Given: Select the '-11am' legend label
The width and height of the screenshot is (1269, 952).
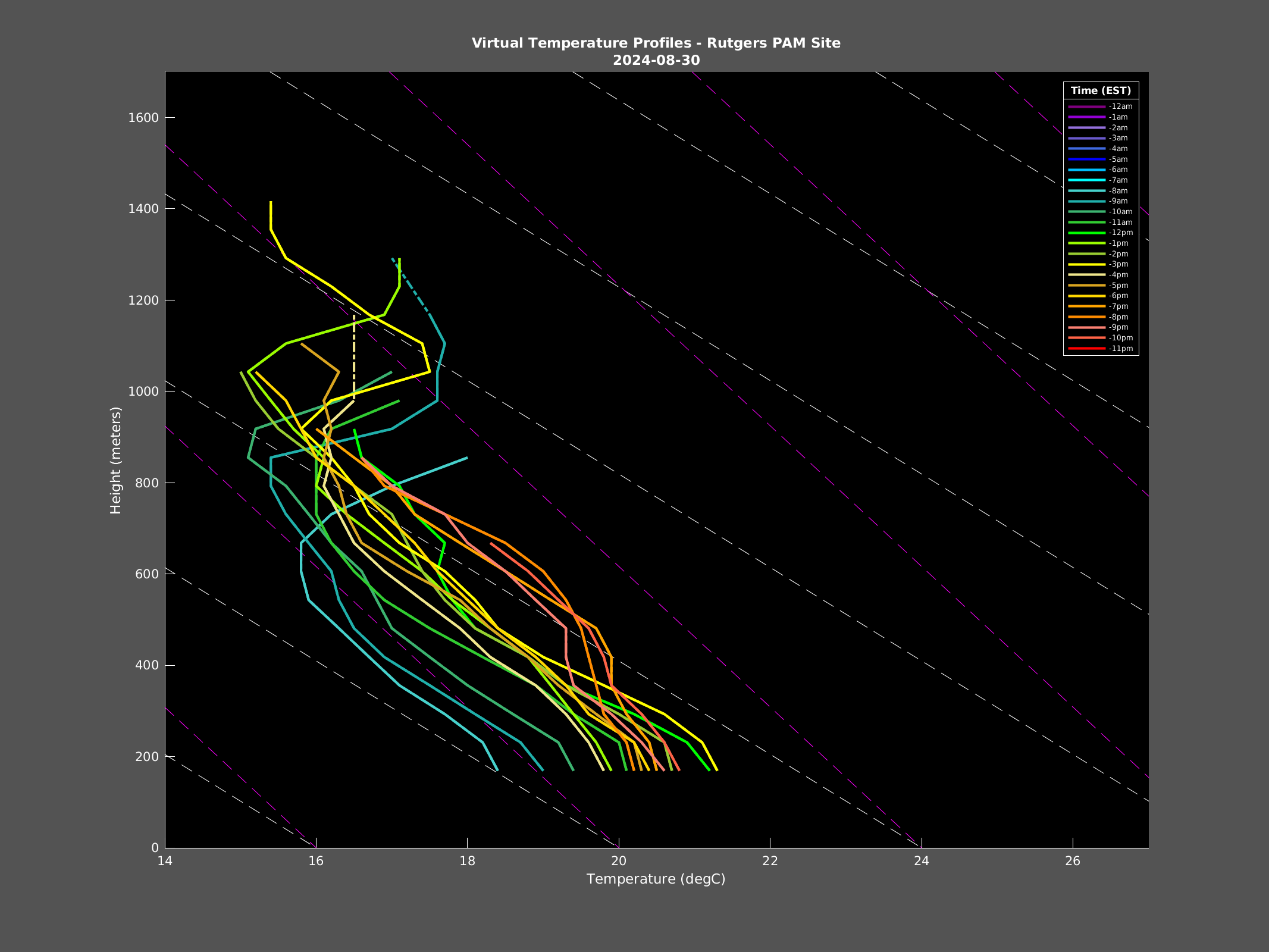Looking at the screenshot, I should click(1120, 223).
